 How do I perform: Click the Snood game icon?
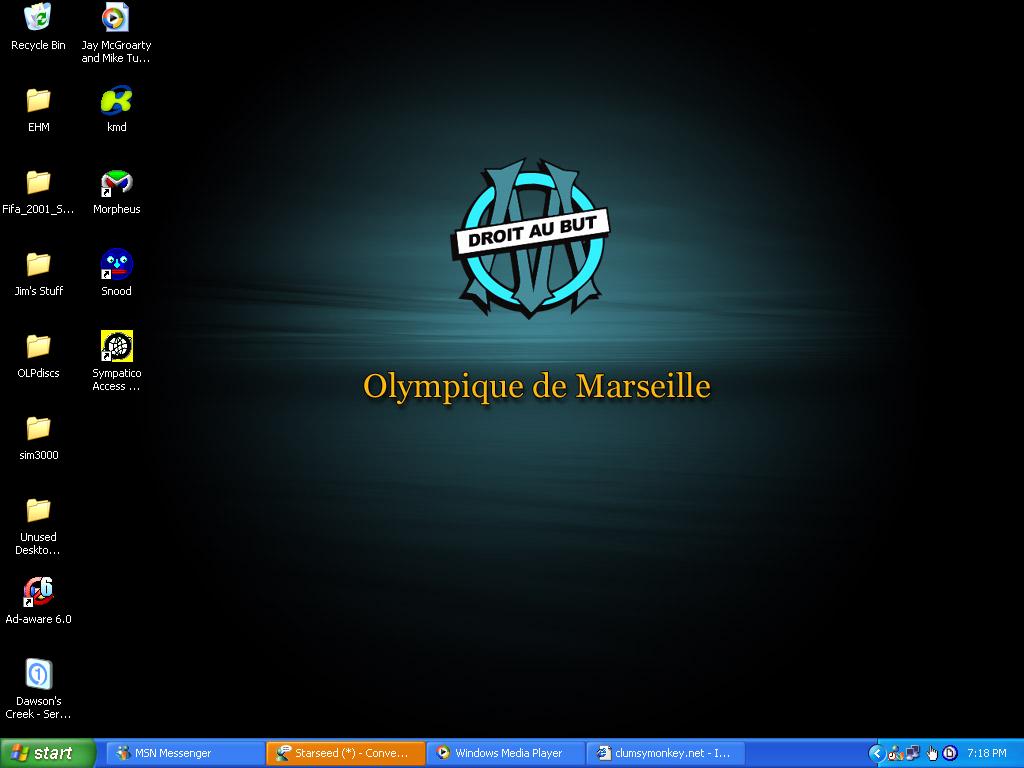click(116, 265)
